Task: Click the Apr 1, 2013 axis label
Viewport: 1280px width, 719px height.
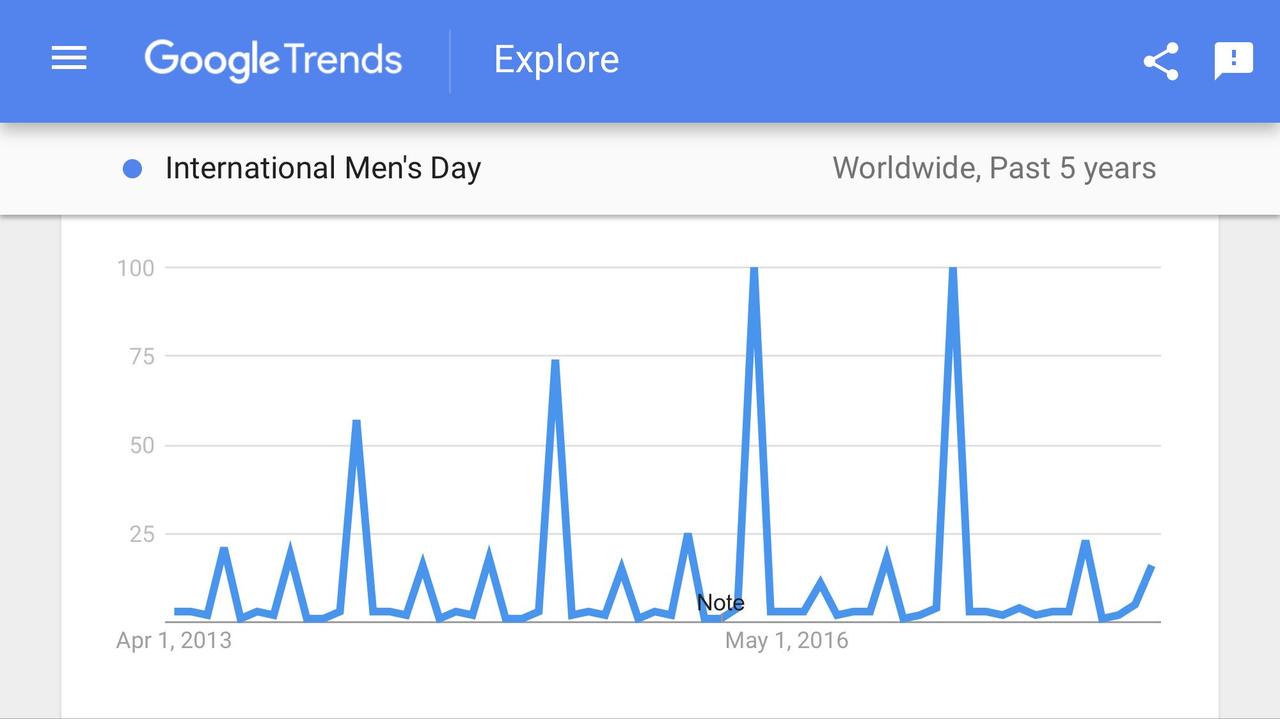Action: click(173, 640)
